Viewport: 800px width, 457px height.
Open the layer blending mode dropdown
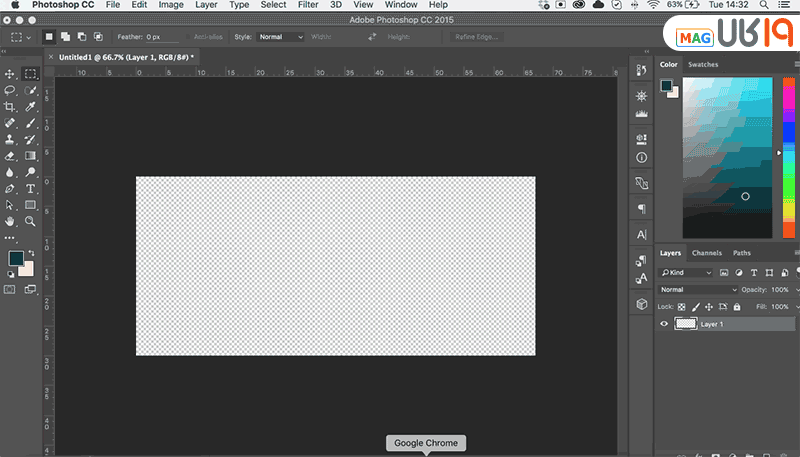tap(698, 290)
